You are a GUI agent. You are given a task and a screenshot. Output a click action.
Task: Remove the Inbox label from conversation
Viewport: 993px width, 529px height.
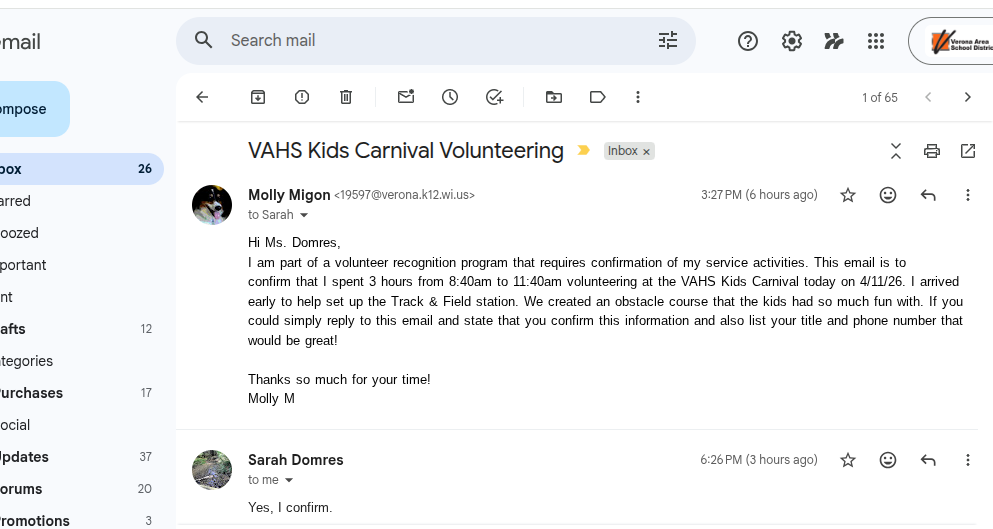point(646,152)
